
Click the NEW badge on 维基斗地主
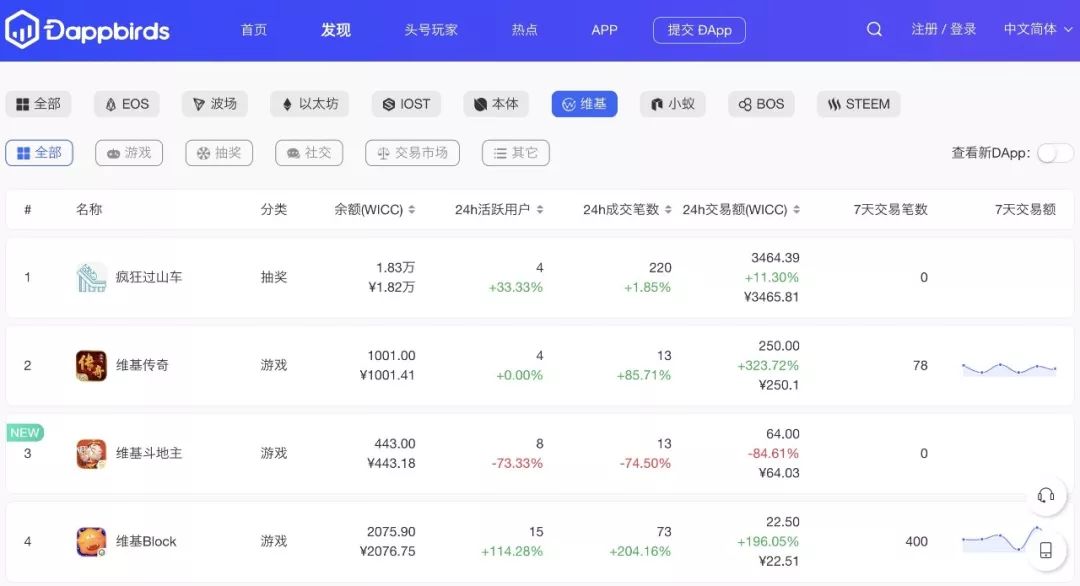pos(25,432)
